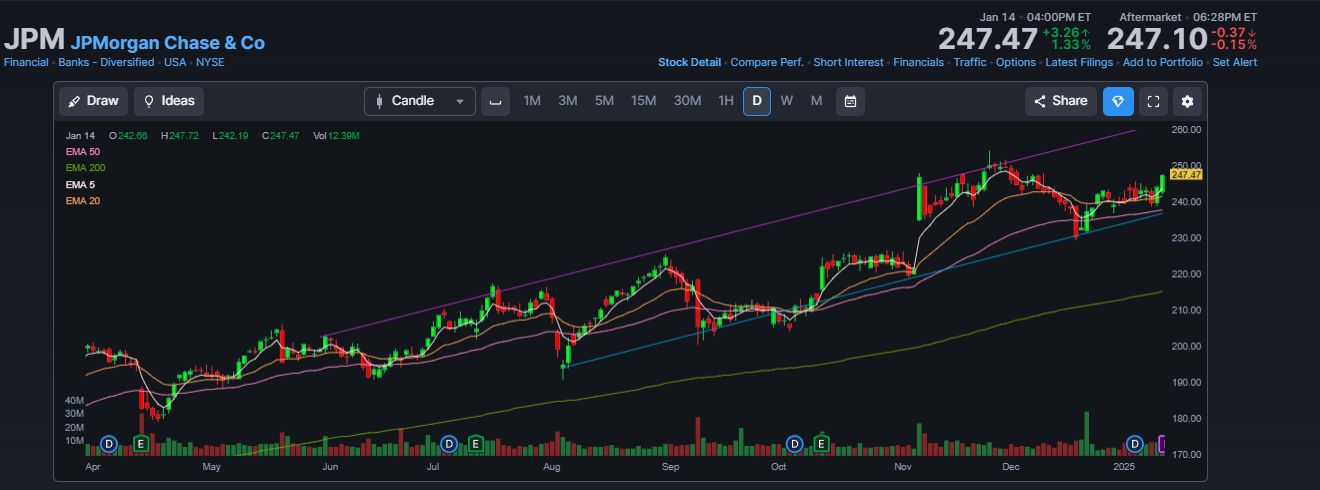Image resolution: width=1320 pixels, height=490 pixels.
Task: Switch to weekly W timeframe
Action: [x=787, y=101]
